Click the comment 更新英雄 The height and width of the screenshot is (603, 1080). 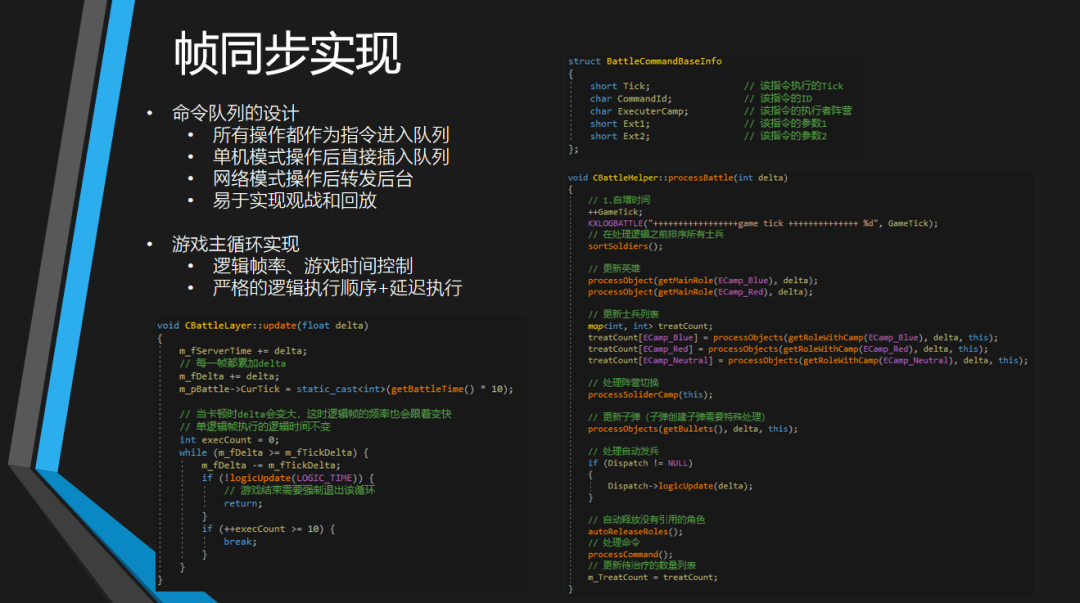[x=614, y=269]
